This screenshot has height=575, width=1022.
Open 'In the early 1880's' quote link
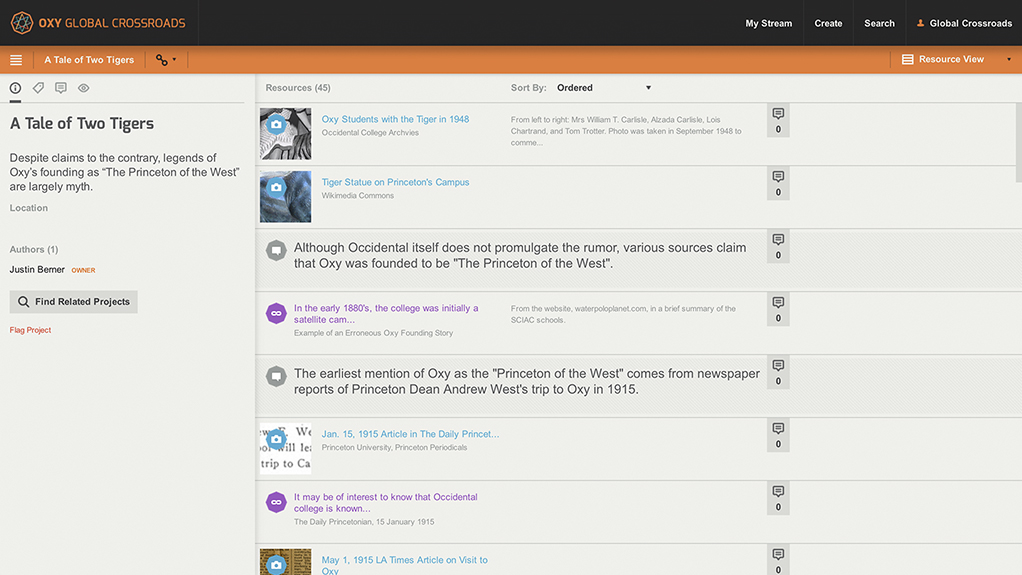386,314
